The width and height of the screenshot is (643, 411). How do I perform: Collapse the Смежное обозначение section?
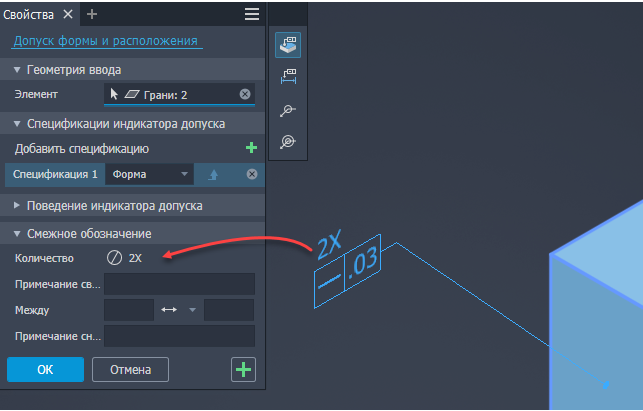(17, 233)
